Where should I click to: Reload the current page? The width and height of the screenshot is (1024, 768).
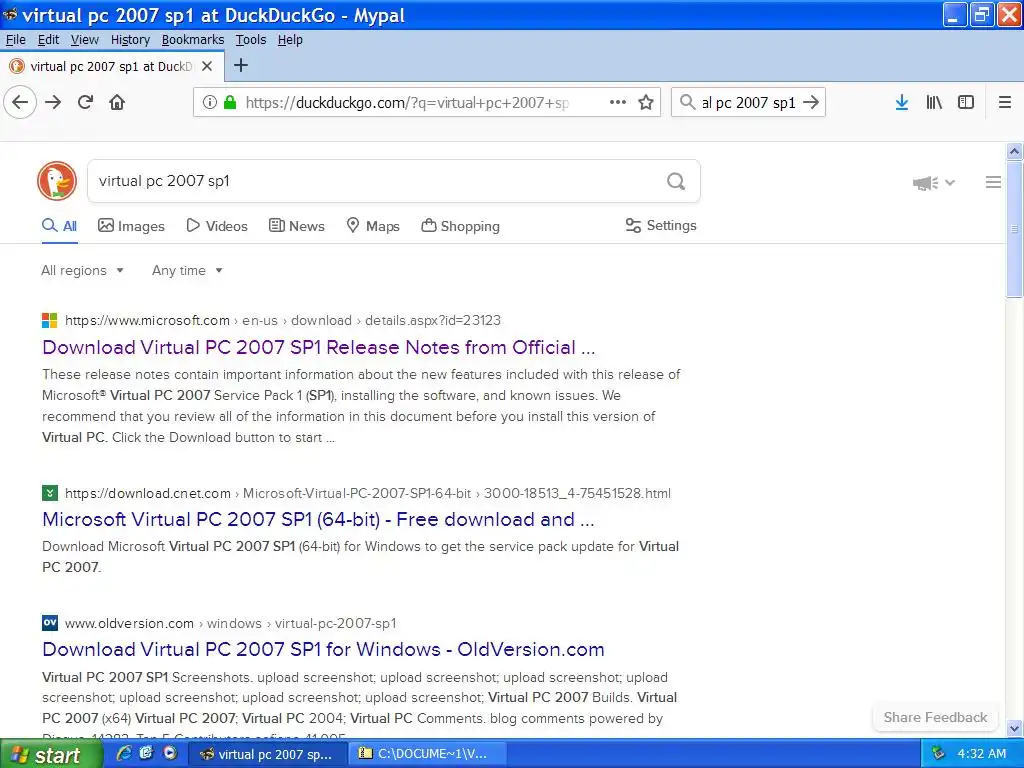pos(86,103)
